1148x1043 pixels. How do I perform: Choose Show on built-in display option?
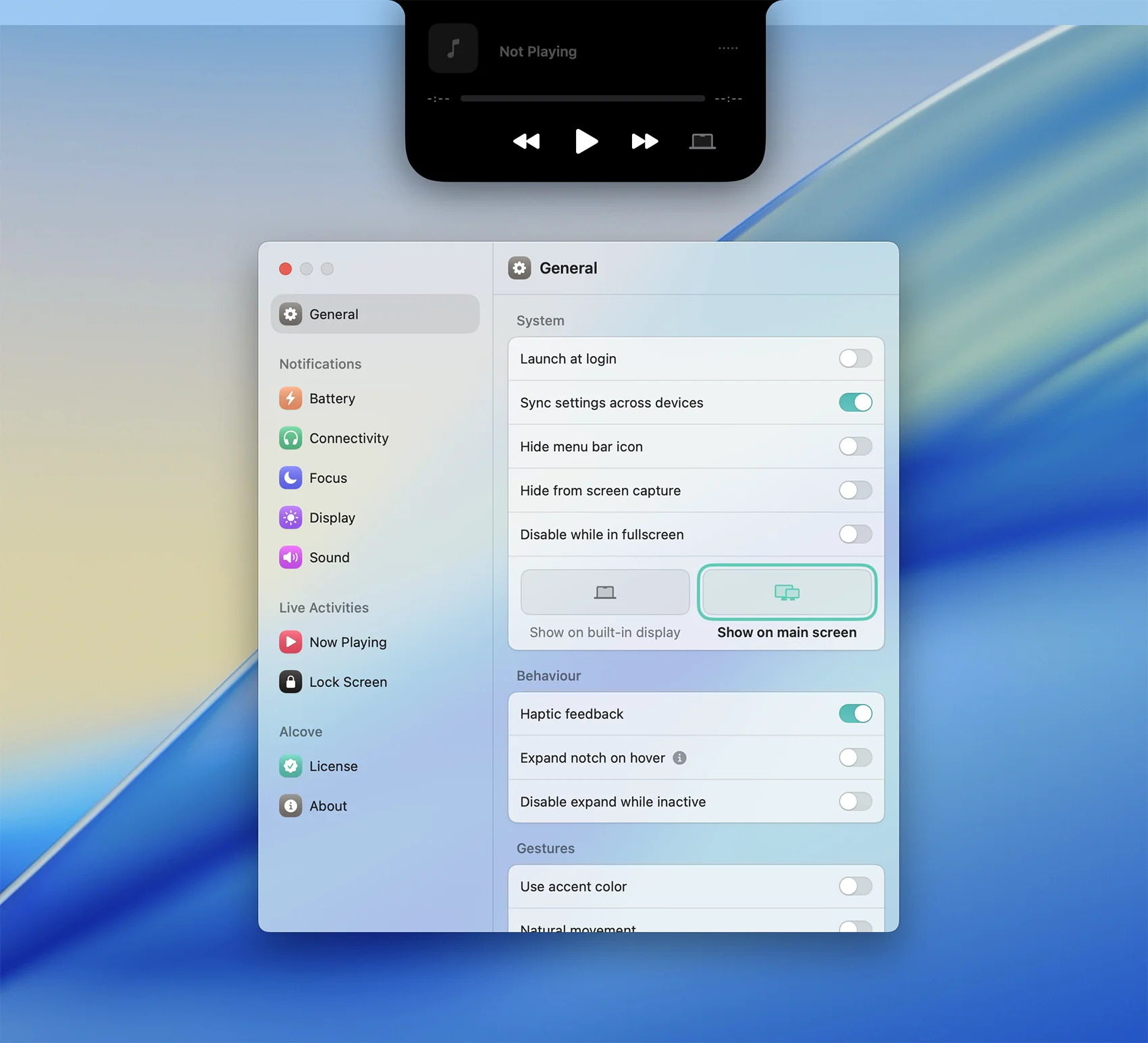604,592
